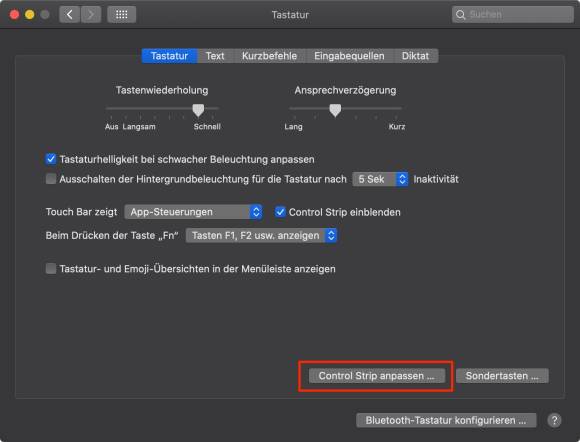Open the 5 Sek inactivity dropdown
This screenshot has width=580, height=442.
[x=380, y=179]
